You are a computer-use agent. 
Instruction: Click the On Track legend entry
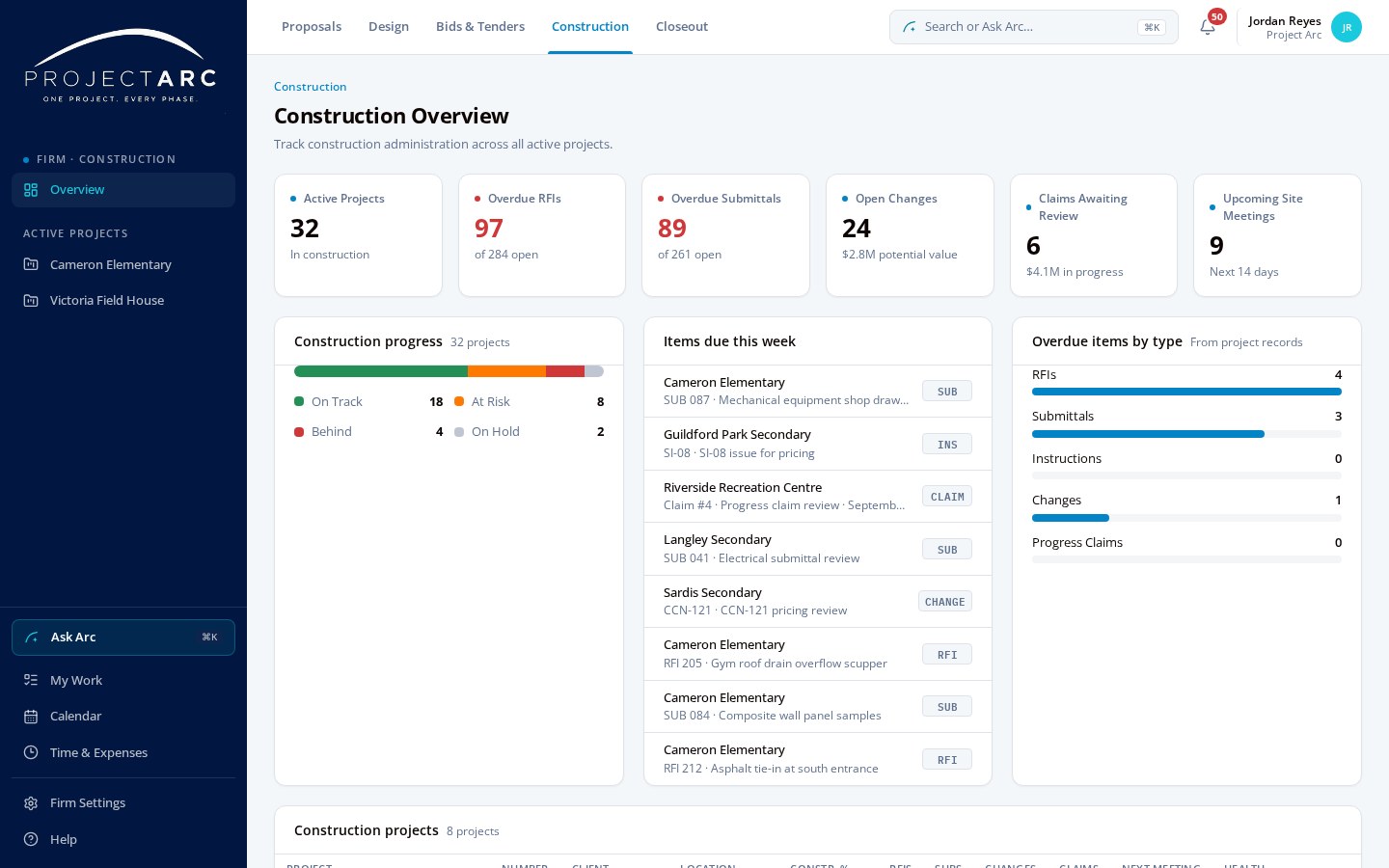[368, 402]
